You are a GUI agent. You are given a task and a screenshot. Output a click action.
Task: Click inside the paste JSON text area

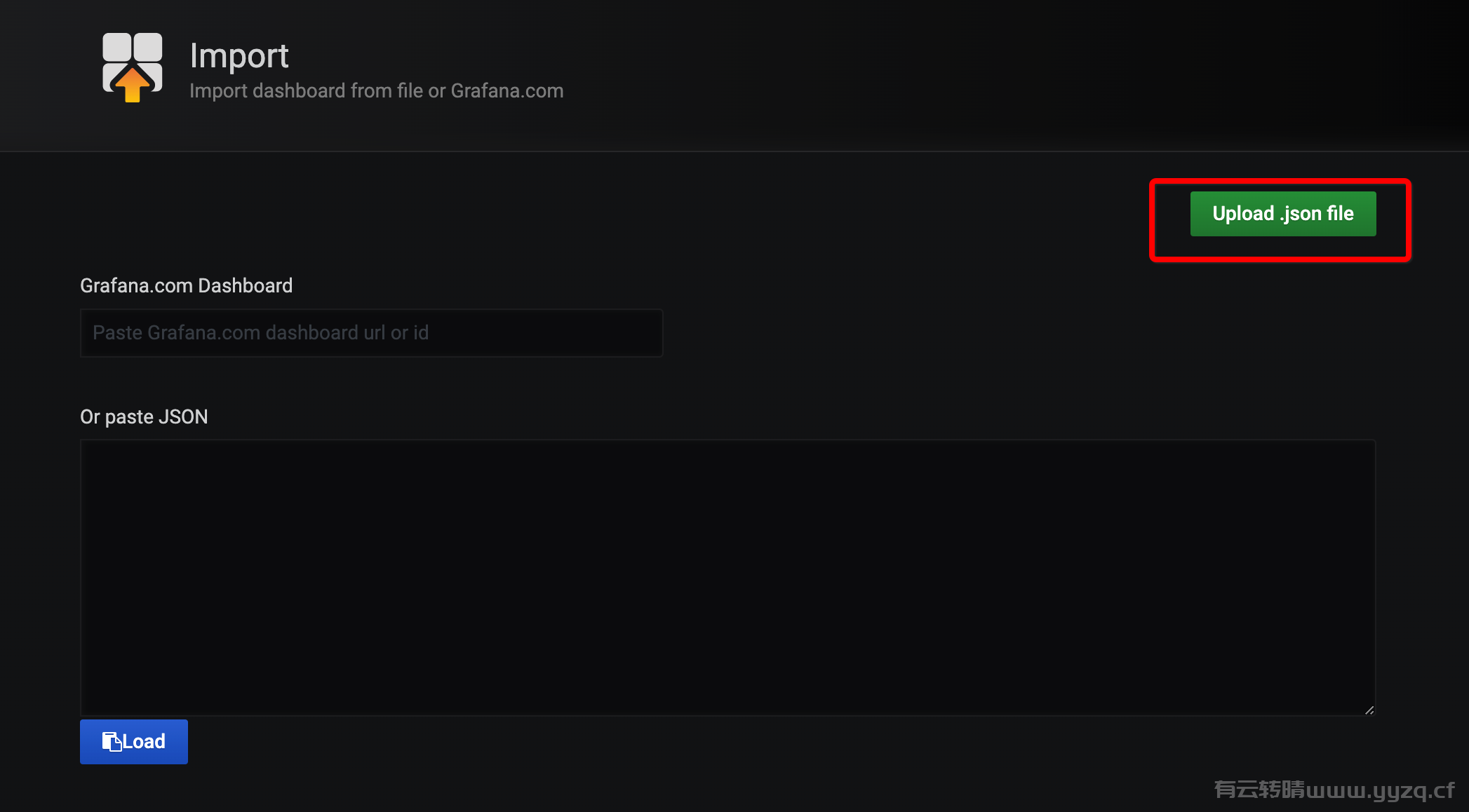pyautogui.click(x=727, y=578)
